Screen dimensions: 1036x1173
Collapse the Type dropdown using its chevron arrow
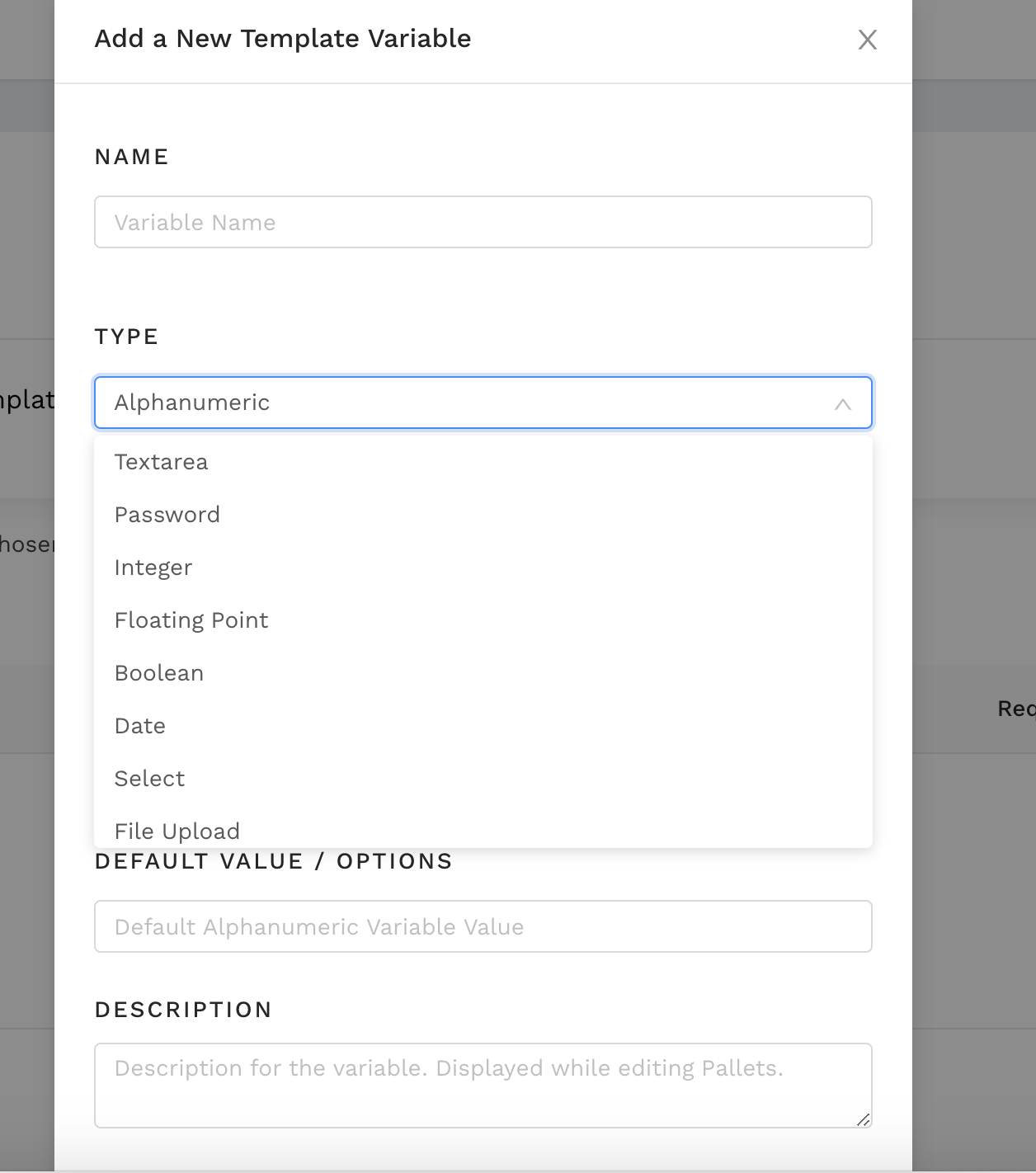pyautogui.click(x=842, y=403)
